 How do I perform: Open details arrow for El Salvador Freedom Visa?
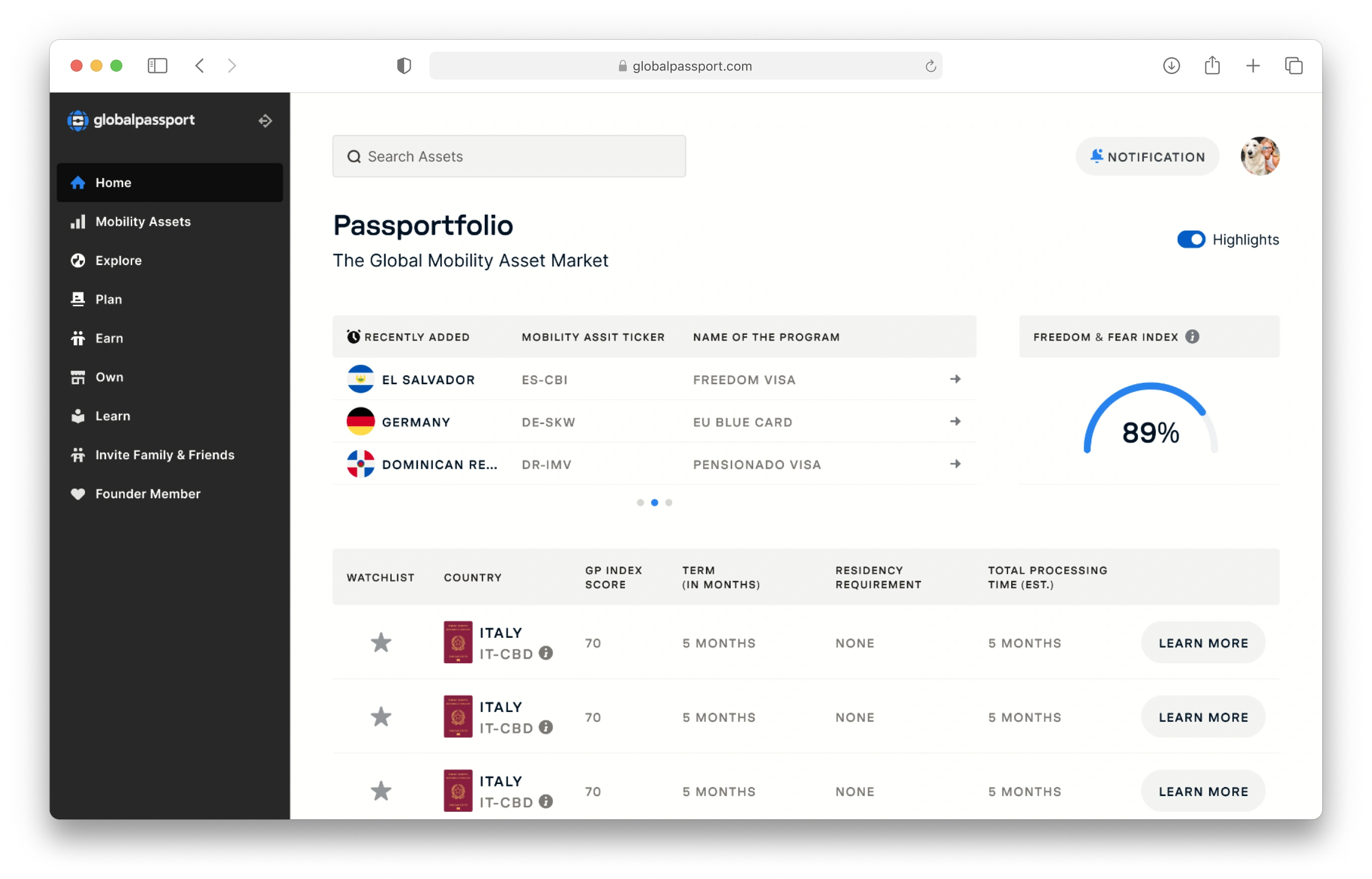pos(955,379)
